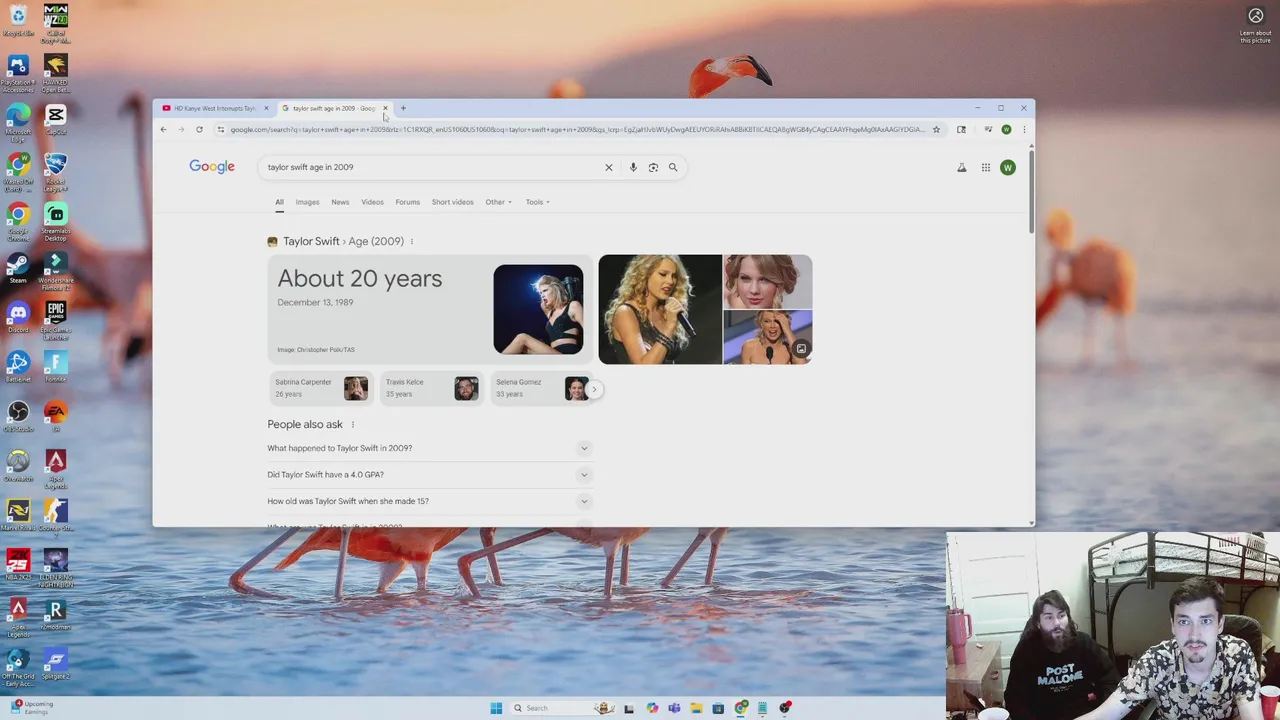Screen dimensions: 1280x720
Task: Open Google account avatar W
Action: [x=1007, y=168]
